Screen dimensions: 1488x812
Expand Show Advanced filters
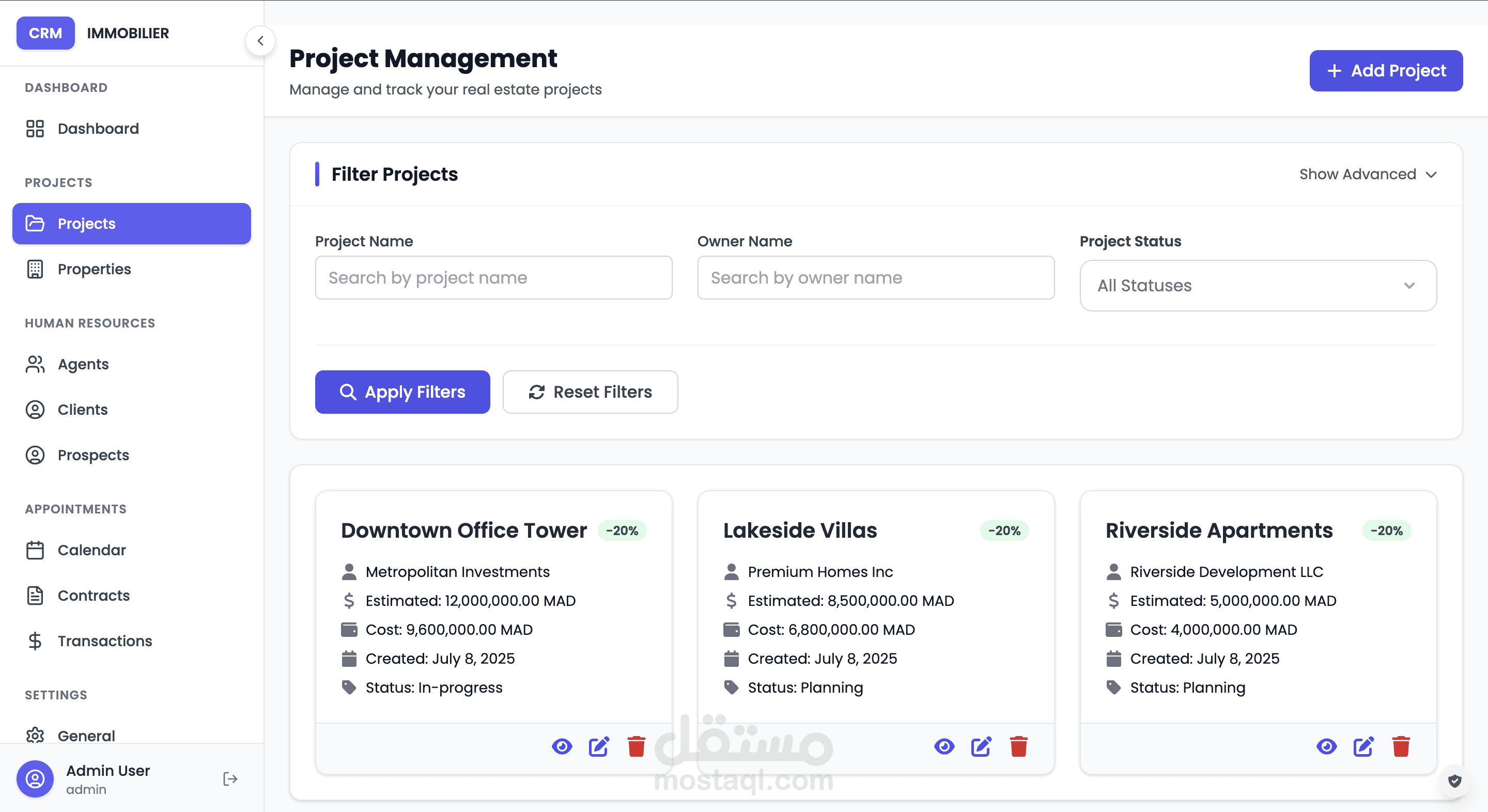1368,175
